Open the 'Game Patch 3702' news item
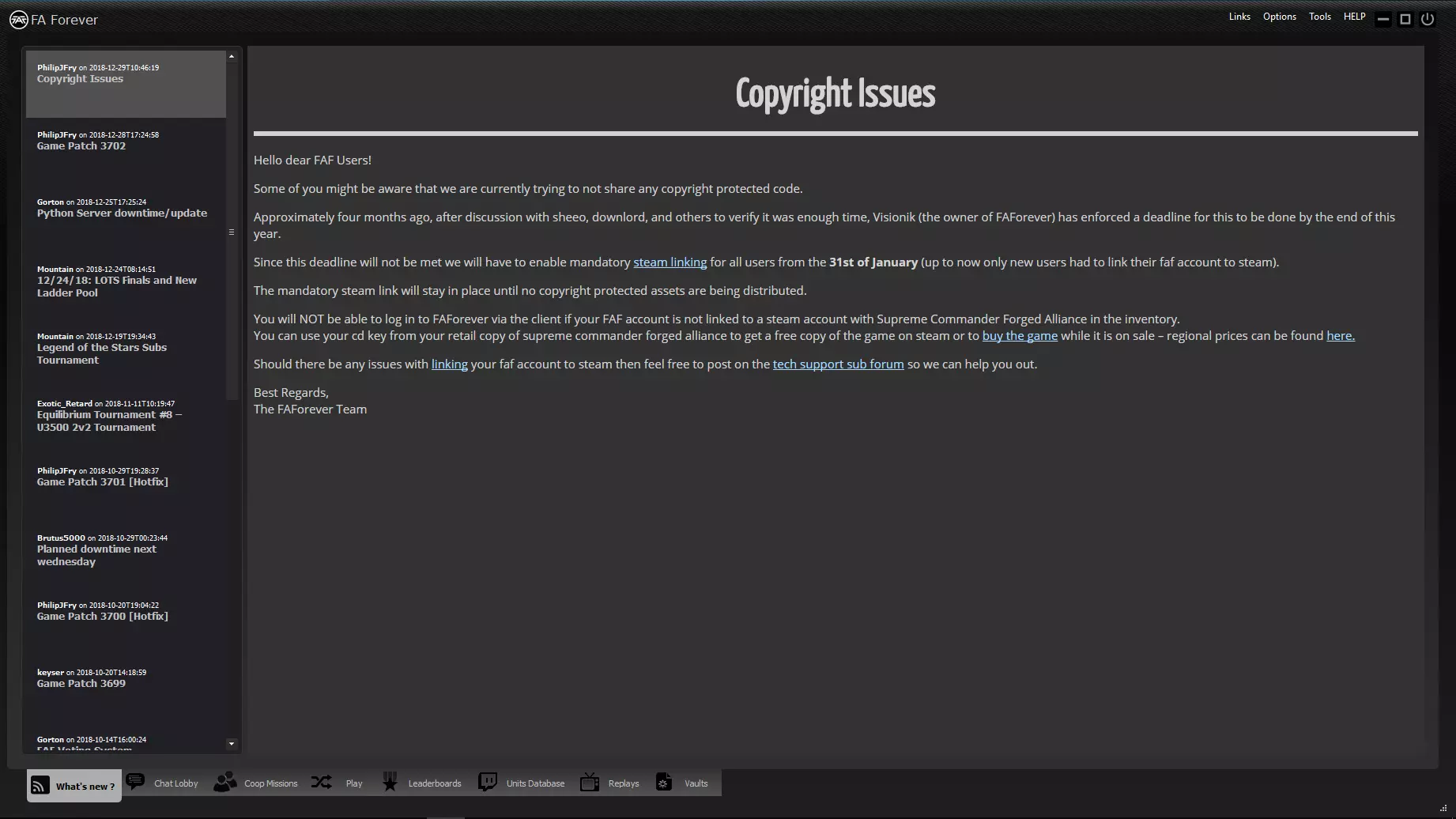 [x=126, y=151]
